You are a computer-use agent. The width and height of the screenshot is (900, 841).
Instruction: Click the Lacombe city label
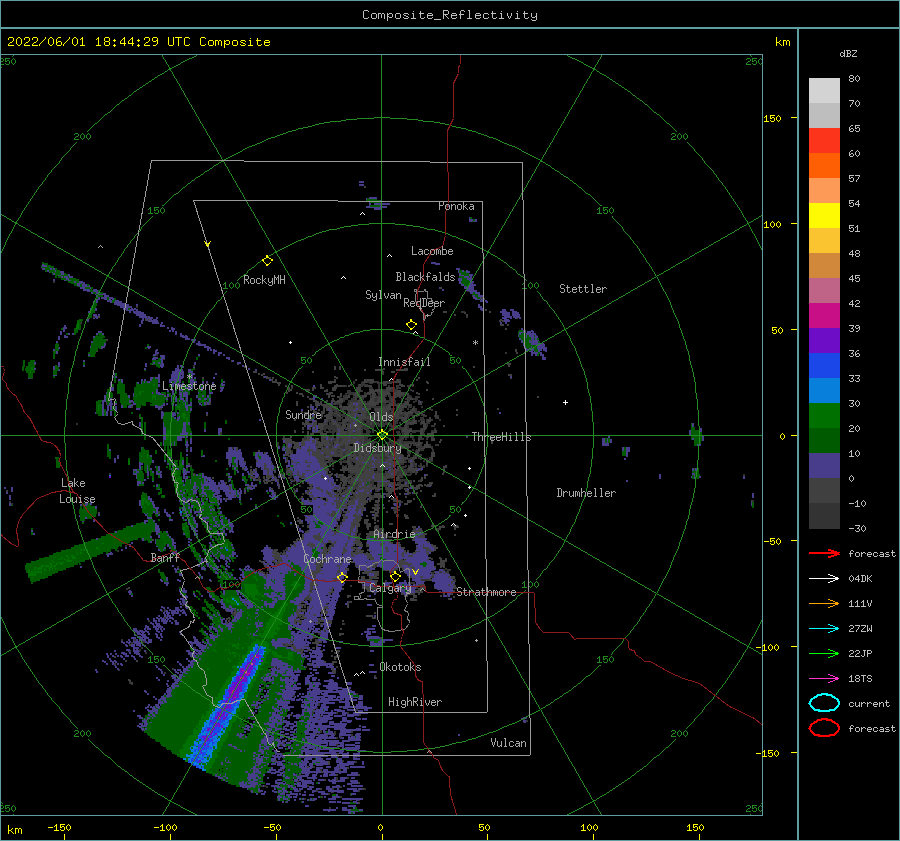[x=432, y=251]
